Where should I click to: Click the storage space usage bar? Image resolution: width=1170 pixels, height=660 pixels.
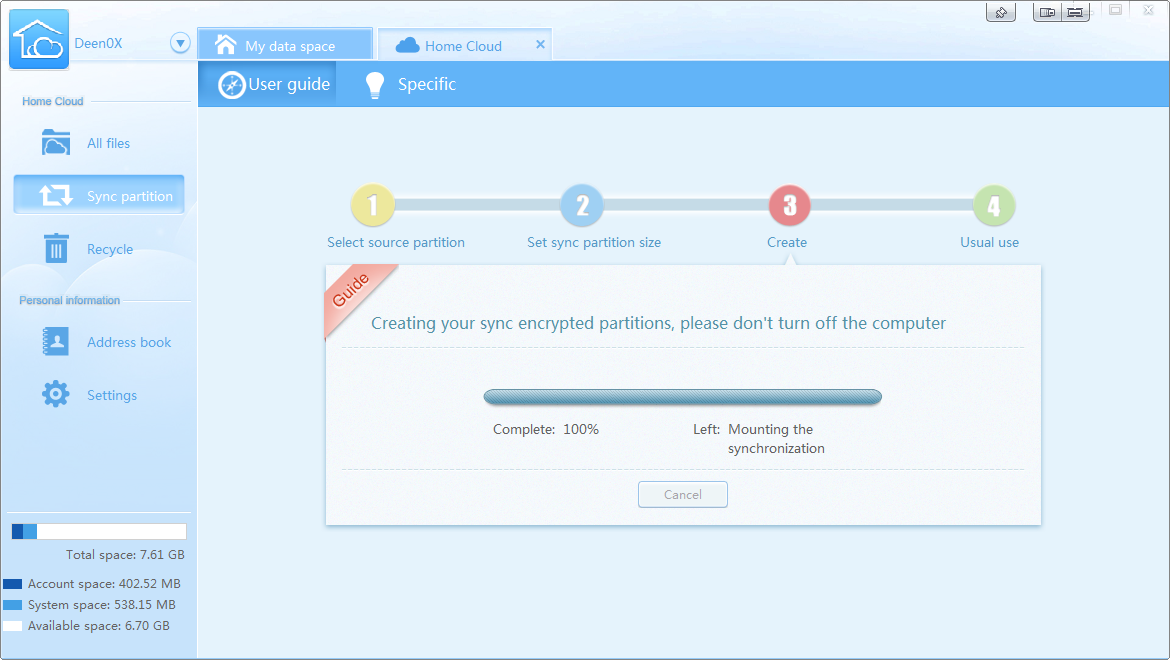tap(98, 532)
